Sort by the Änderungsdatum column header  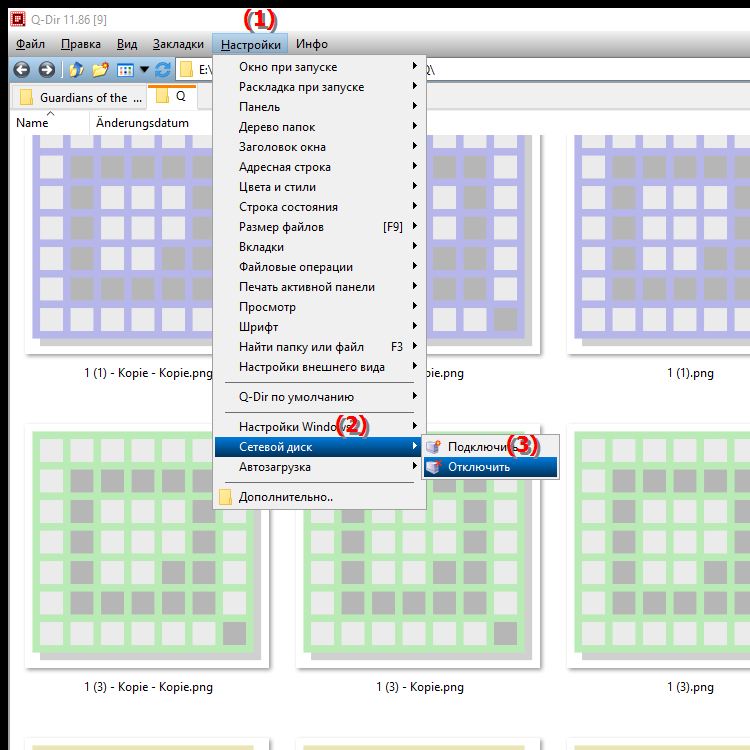(x=142, y=123)
